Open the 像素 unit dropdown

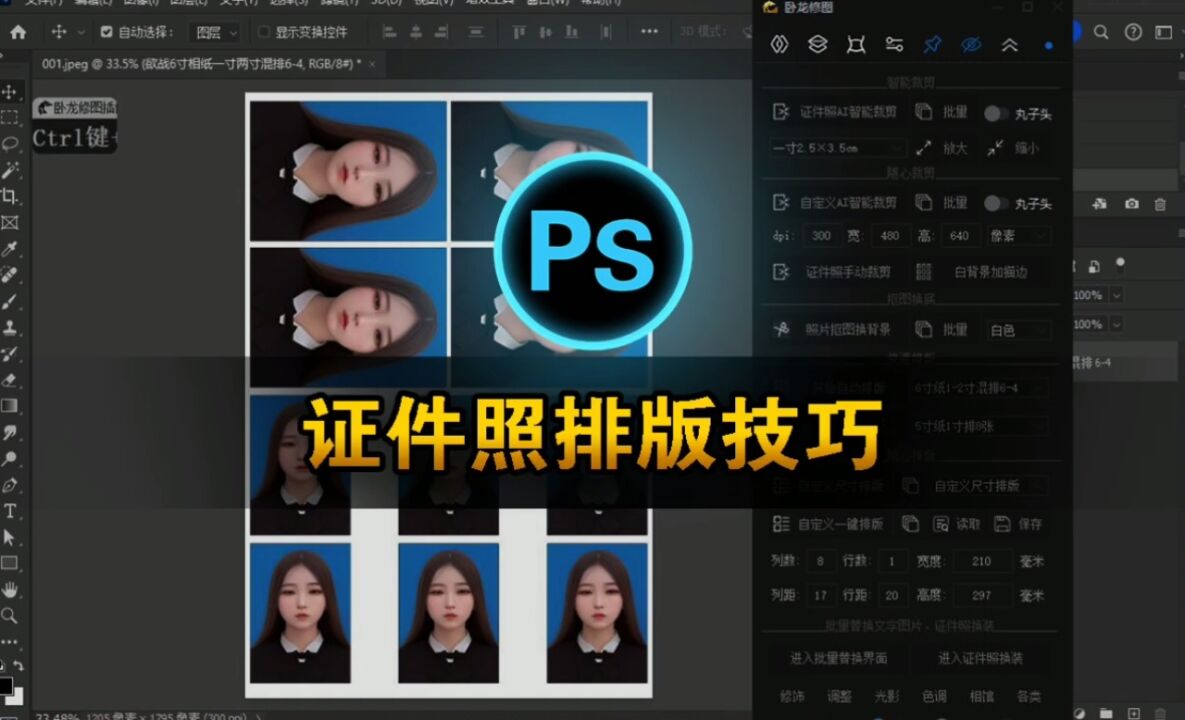pyautogui.click(x=1018, y=236)
